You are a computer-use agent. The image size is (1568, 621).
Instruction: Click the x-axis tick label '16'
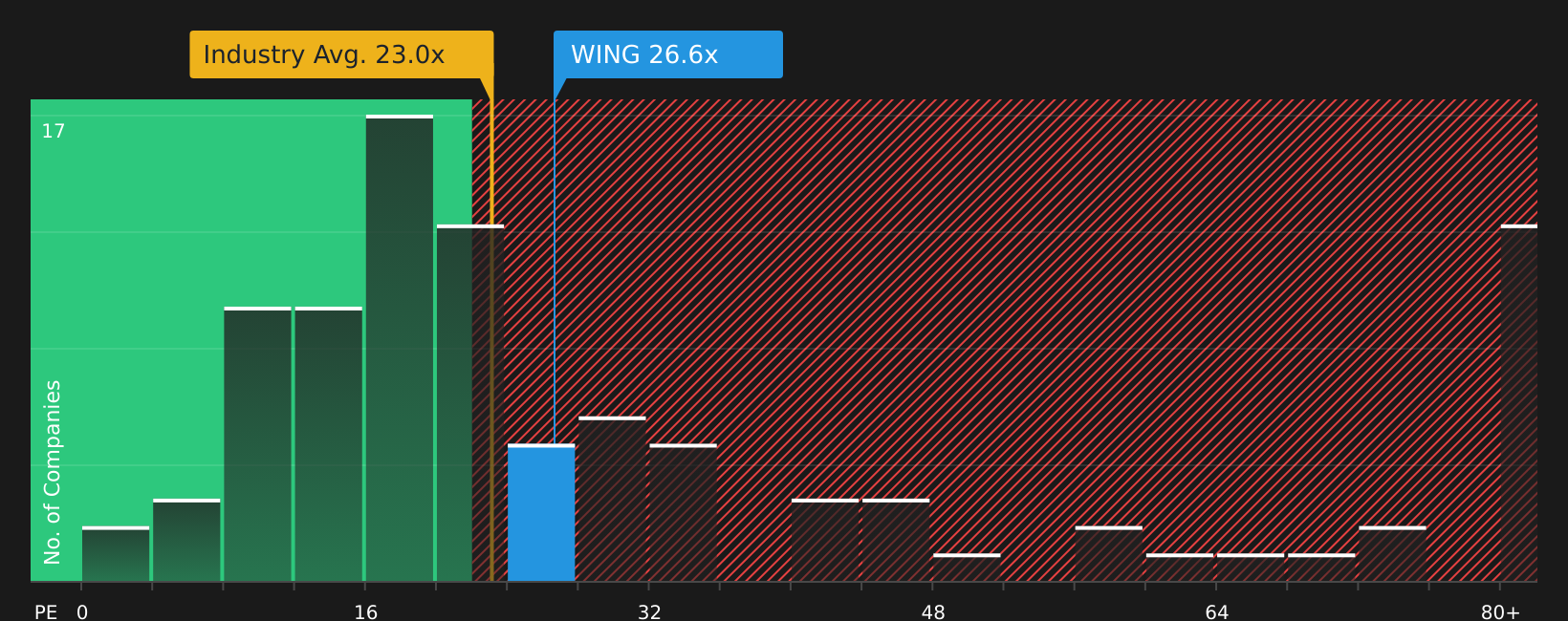(366, 612)
